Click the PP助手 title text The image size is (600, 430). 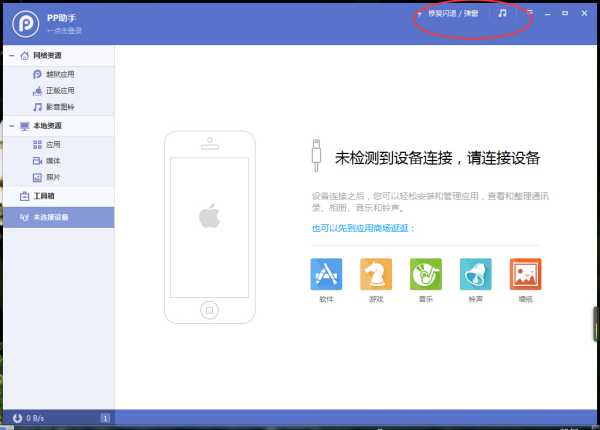point(61,18)
